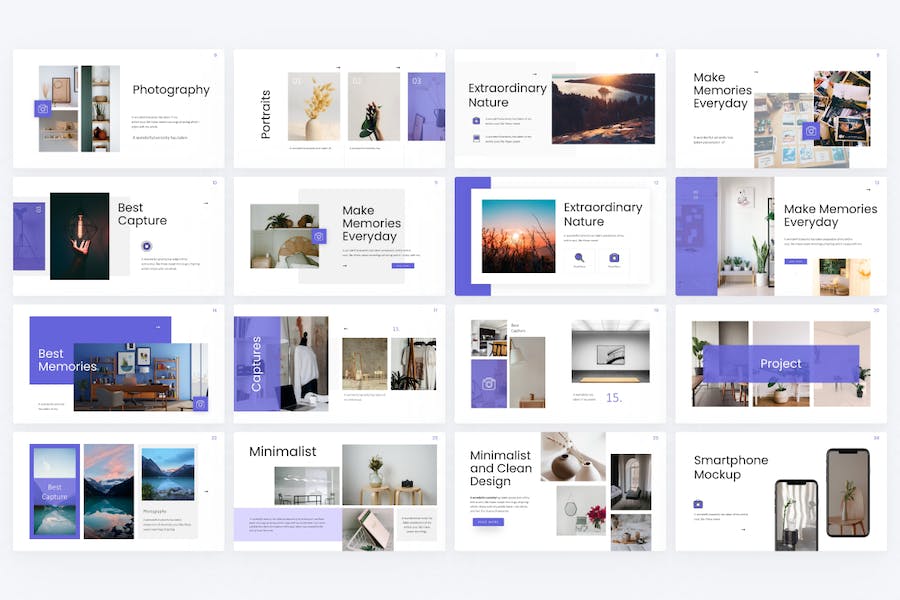
Task: Click the purple icon under Smartphone Mockup
Action: click(698, 504)
